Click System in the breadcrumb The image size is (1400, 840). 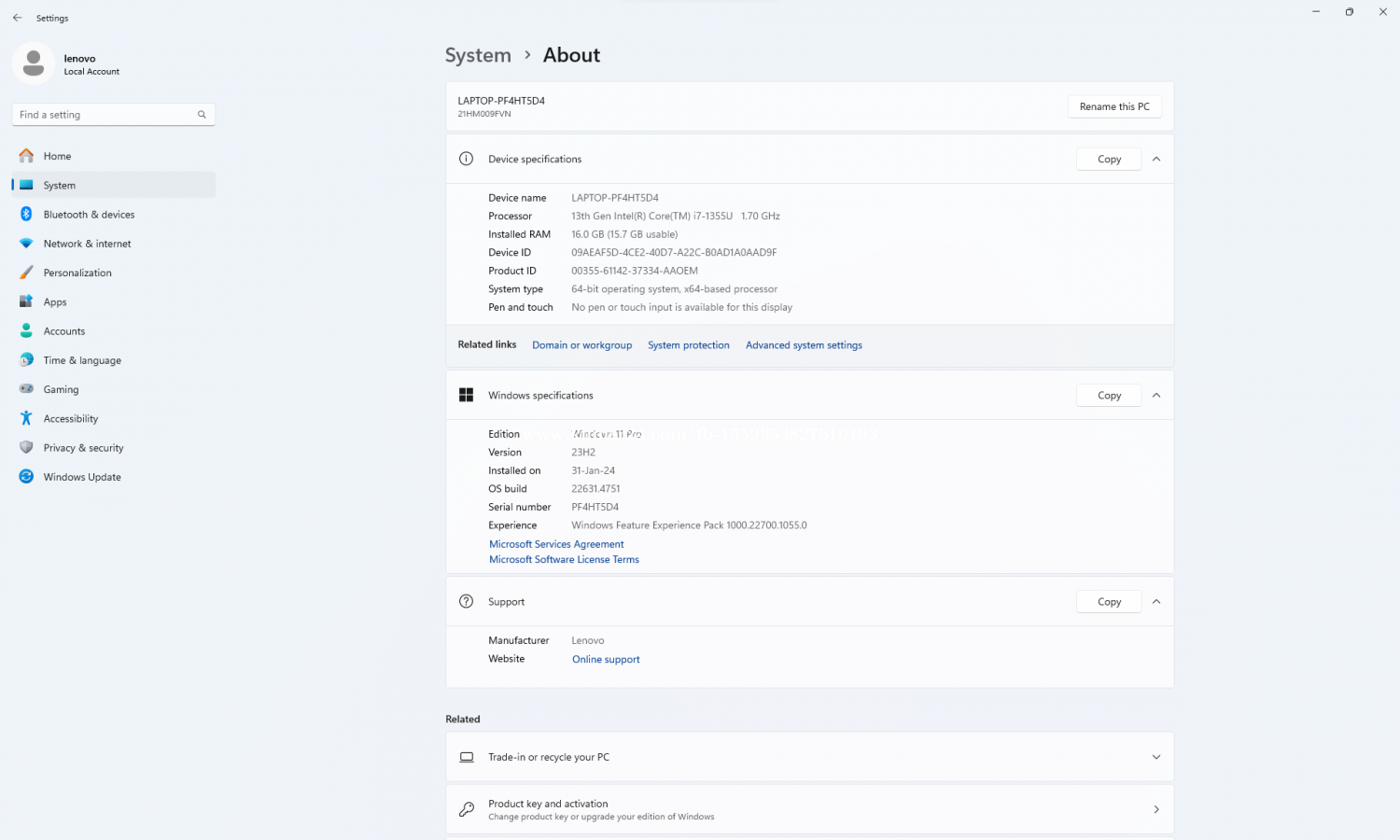click(x=478, y=55)
